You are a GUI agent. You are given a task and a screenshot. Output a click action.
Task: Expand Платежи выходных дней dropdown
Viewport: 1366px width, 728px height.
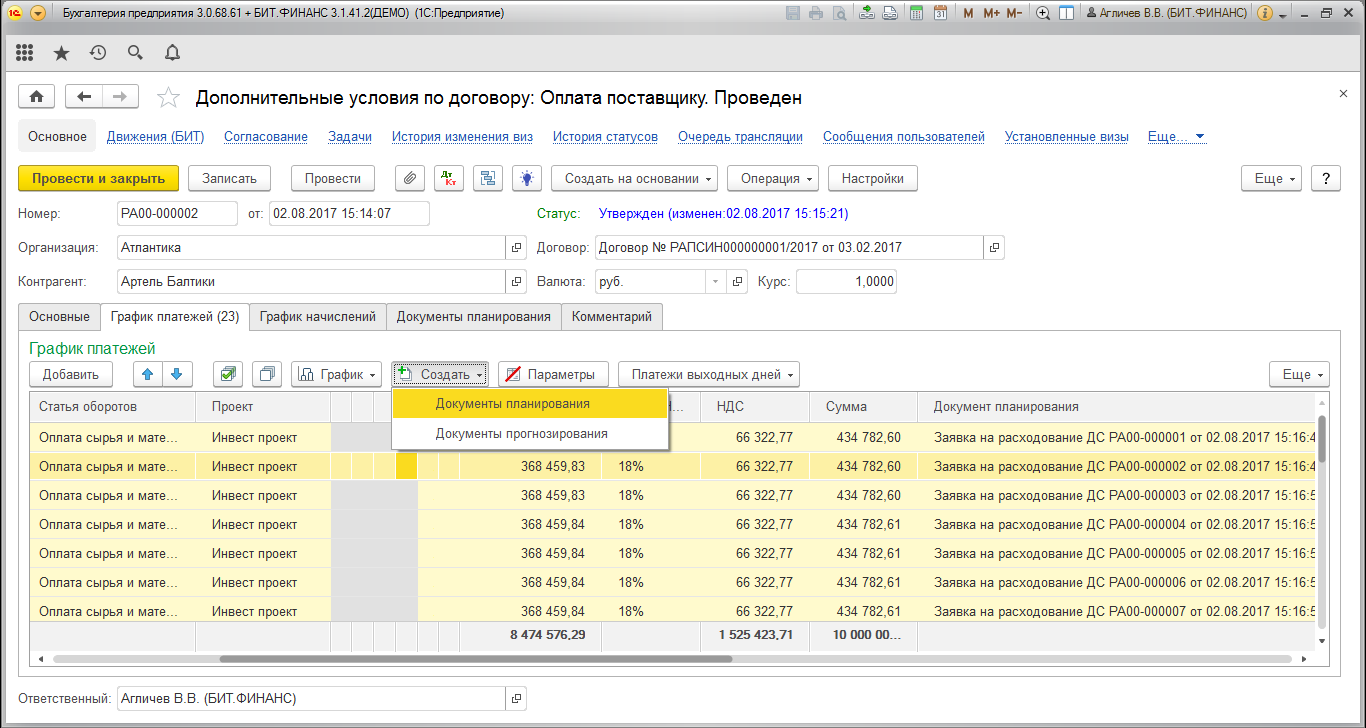(709, 375)
